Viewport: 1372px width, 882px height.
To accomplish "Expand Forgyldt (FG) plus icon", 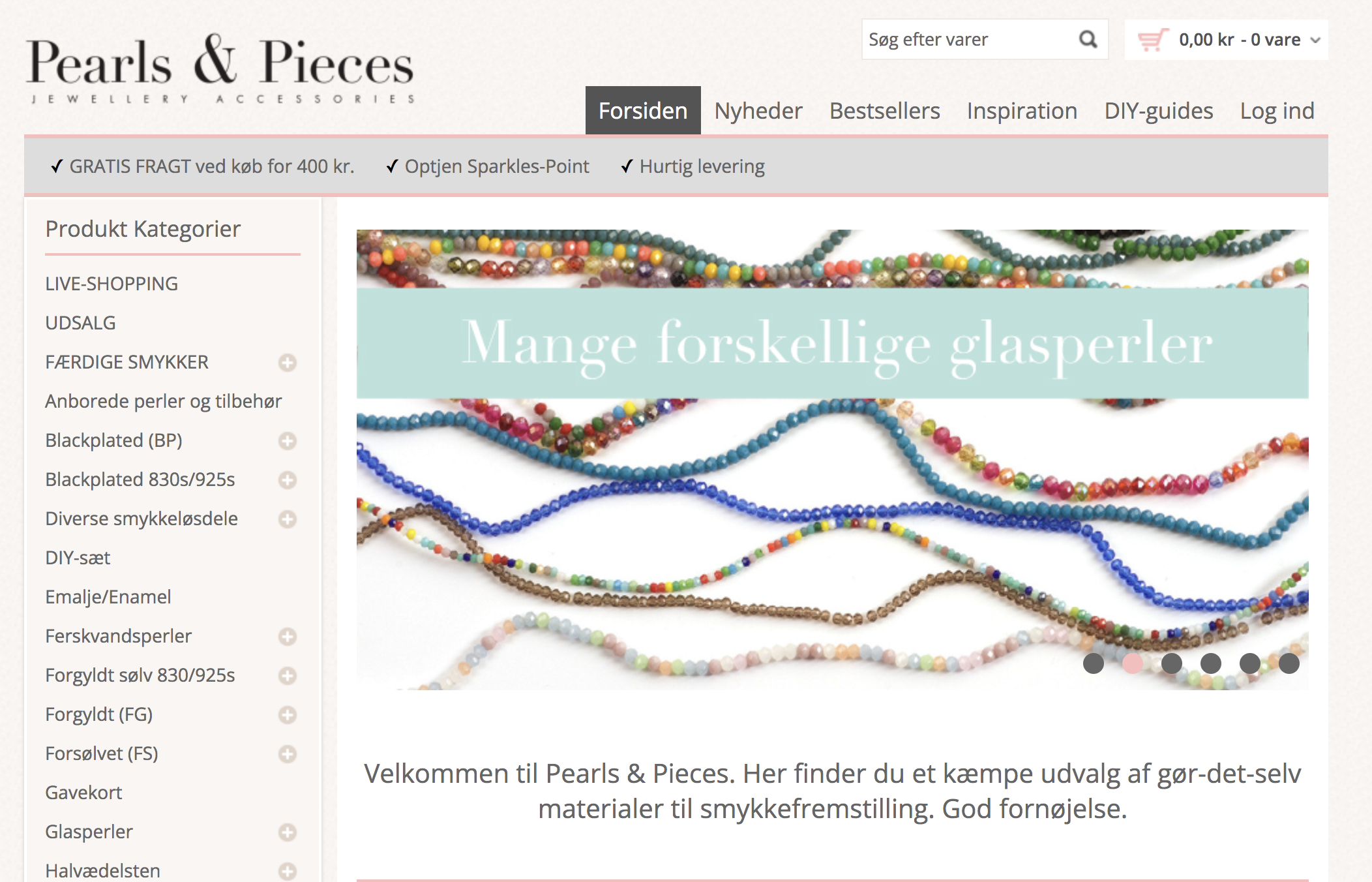I will pos(288,715).
